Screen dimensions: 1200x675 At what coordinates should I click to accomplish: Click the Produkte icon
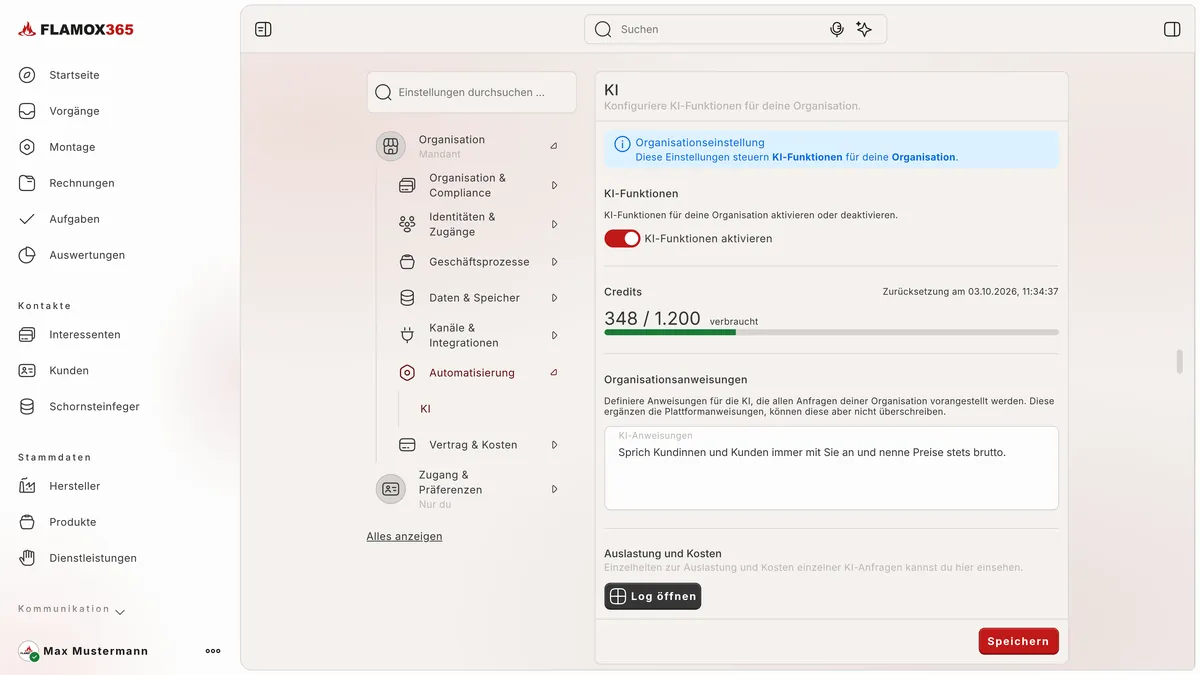tap(28, 522)
